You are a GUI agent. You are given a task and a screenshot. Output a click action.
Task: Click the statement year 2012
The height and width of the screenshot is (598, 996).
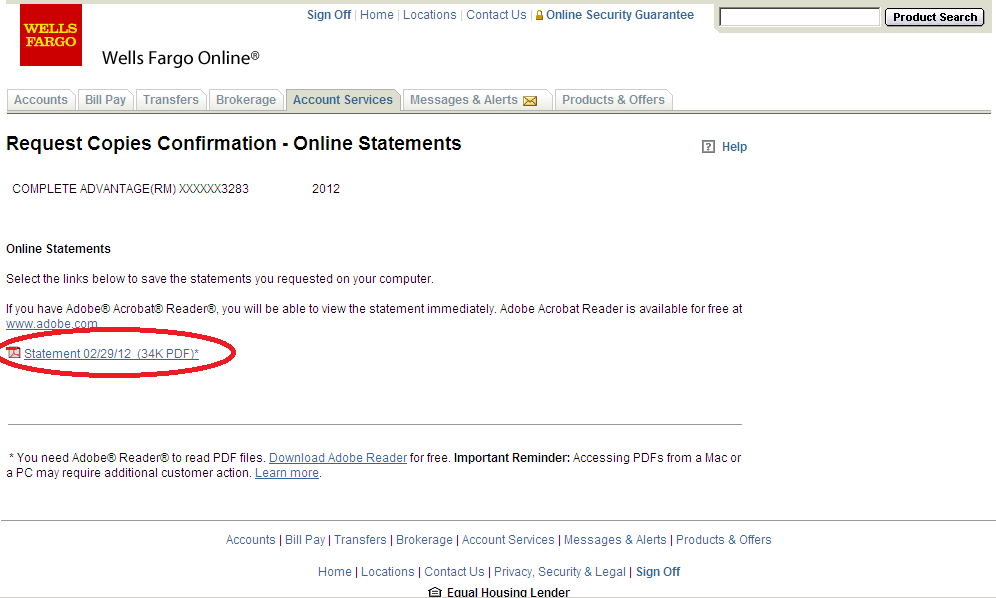pyautogui.click(x=326, y=189)
